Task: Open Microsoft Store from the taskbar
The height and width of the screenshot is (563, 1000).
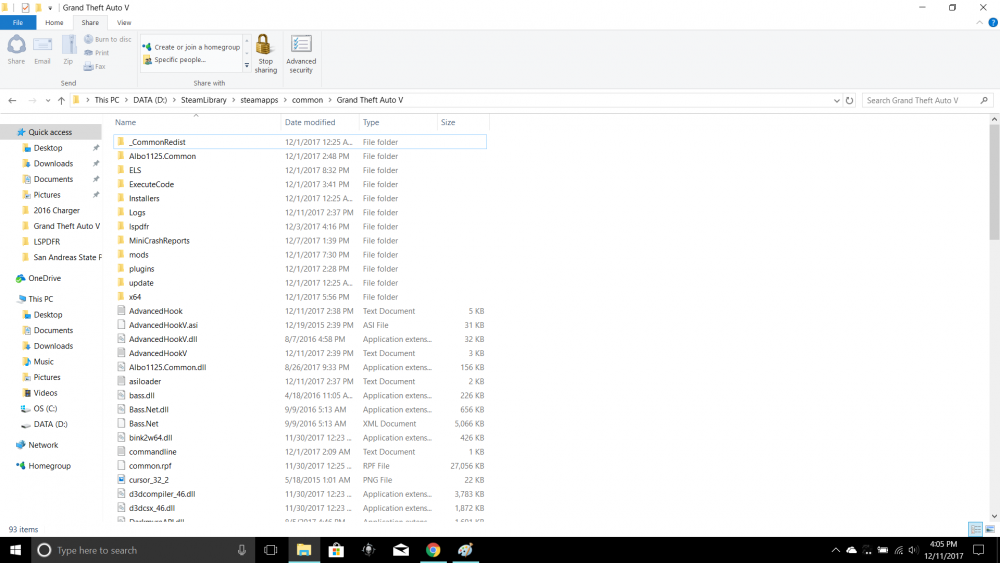Action: (x=336, y=550)
